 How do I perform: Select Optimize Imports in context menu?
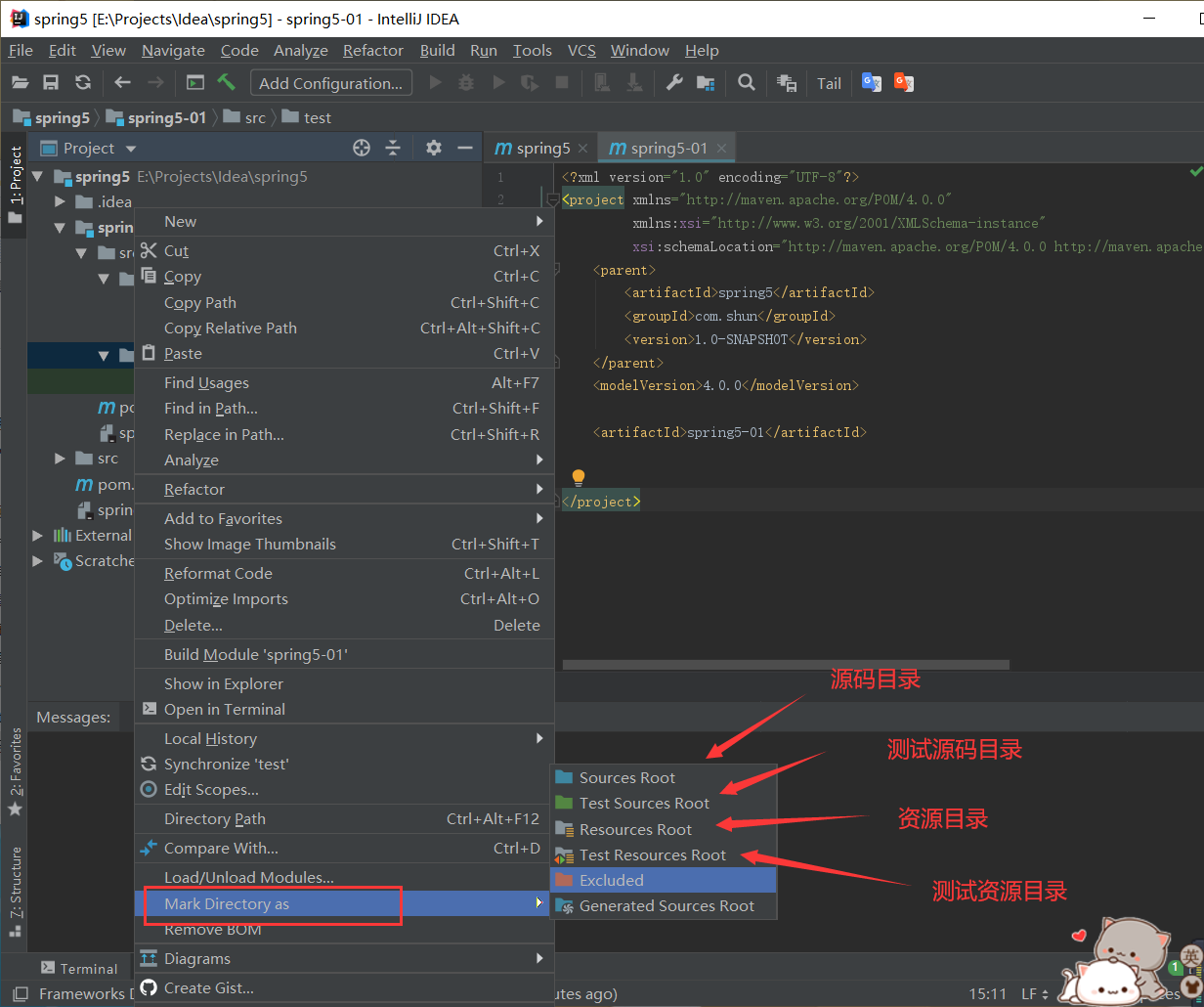pyautogui.click(x=344, y=598)
